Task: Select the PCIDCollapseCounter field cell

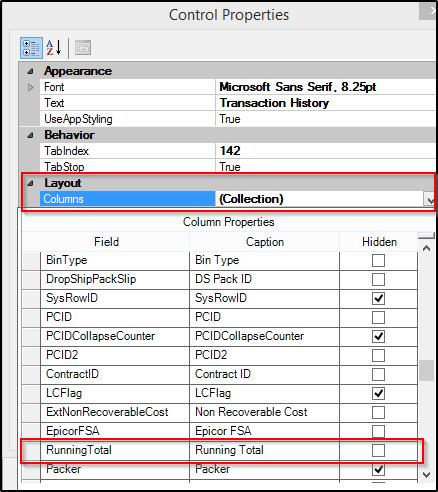Action: click(115, 336)
